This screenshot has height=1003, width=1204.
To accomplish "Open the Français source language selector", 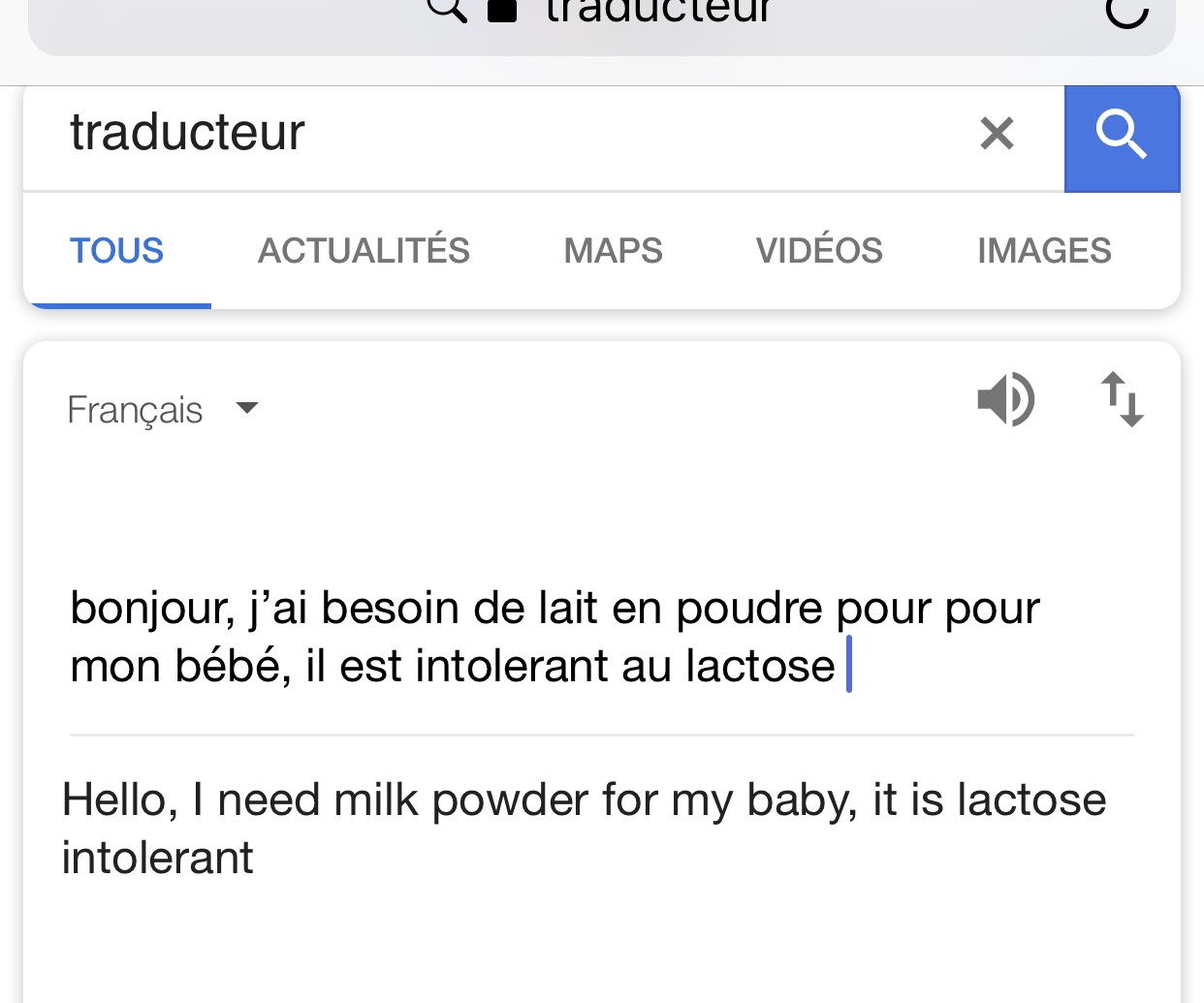I will (x=136, y=410).
